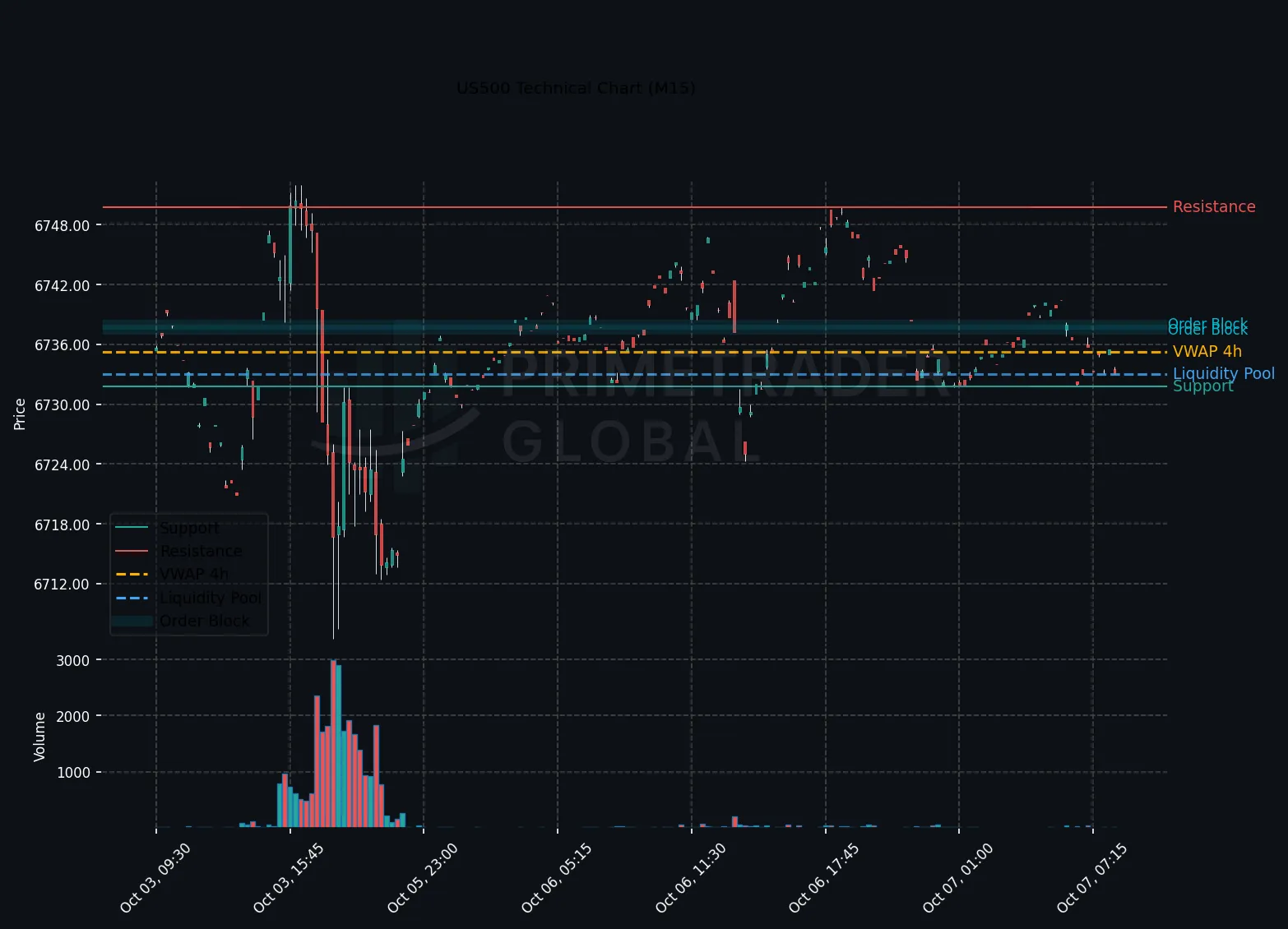Select the 6718.00 price axis value
Viewport: 1288px width, 929px height.
coord(62,525)
